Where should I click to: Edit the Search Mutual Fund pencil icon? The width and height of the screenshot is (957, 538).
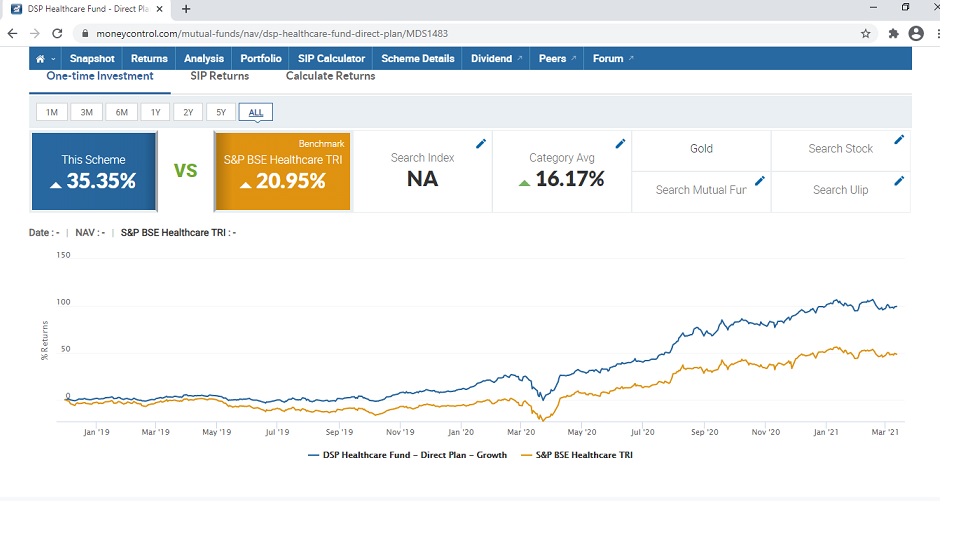760,181
